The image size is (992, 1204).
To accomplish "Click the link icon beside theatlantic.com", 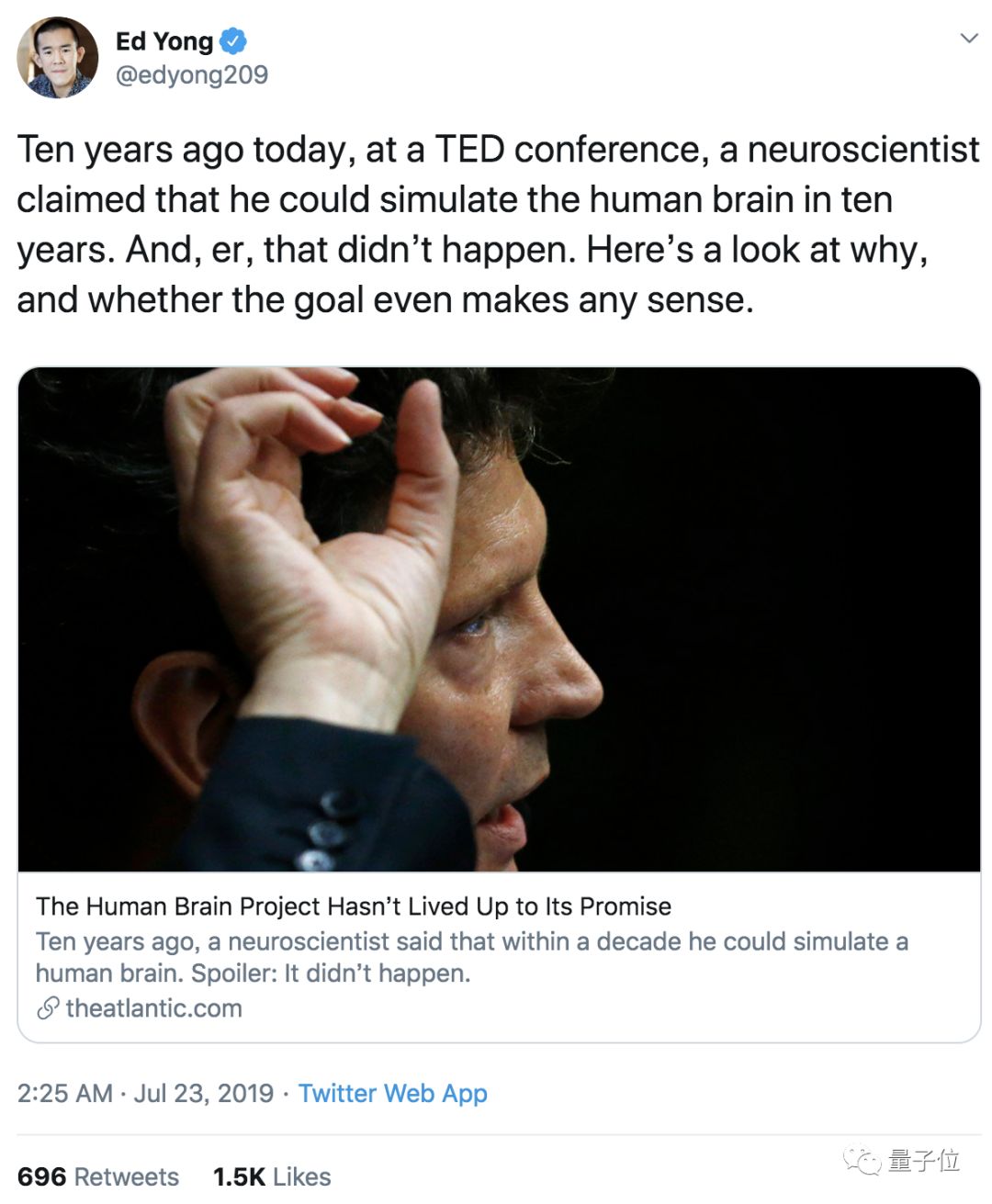I will (48, 1008).
